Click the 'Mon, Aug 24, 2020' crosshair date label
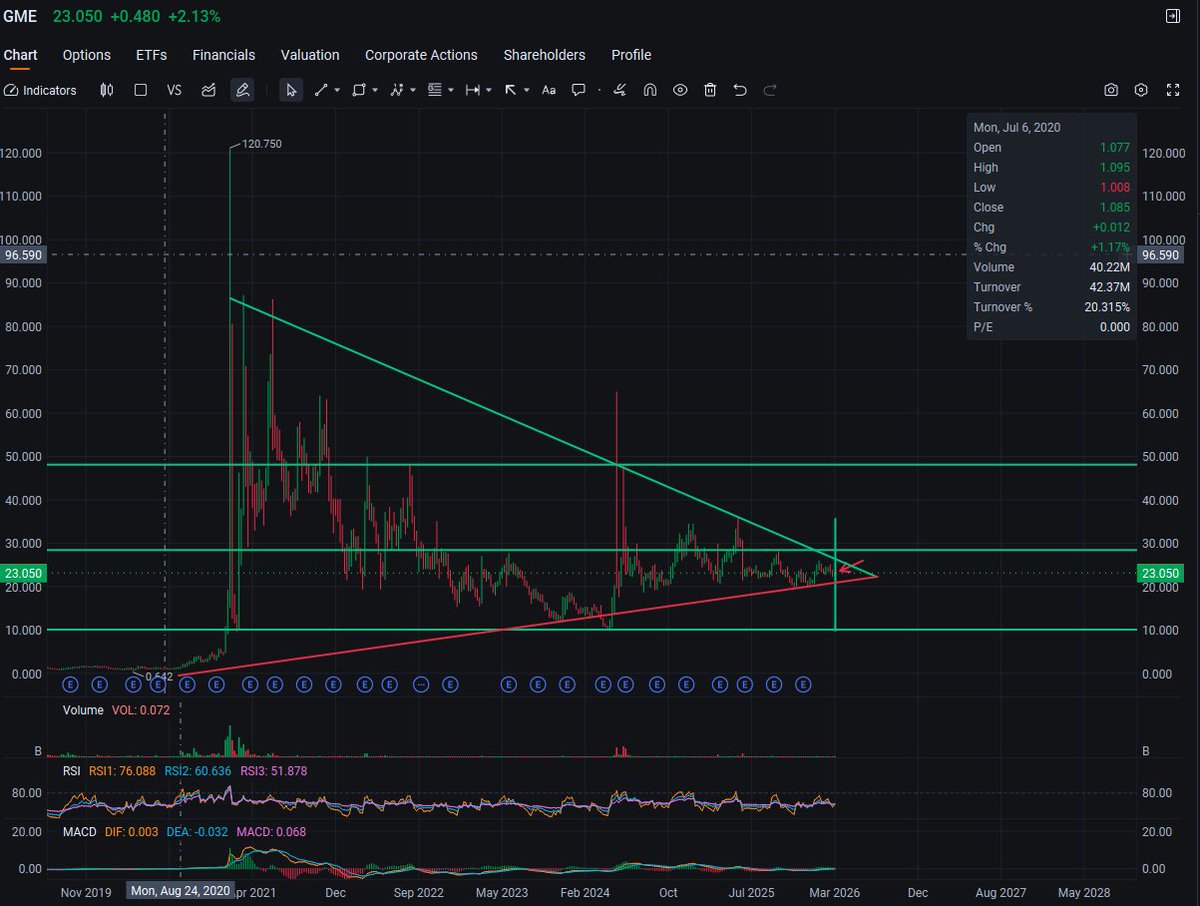The height and width of the screenshot is (906, 1200). tap(181, 891)
